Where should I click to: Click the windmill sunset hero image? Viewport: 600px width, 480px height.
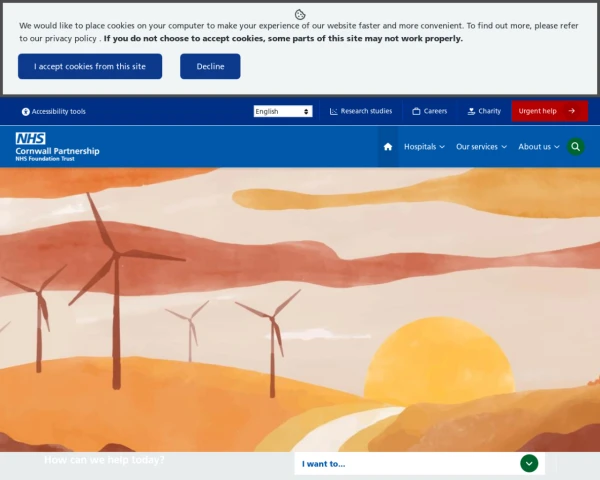300,310
